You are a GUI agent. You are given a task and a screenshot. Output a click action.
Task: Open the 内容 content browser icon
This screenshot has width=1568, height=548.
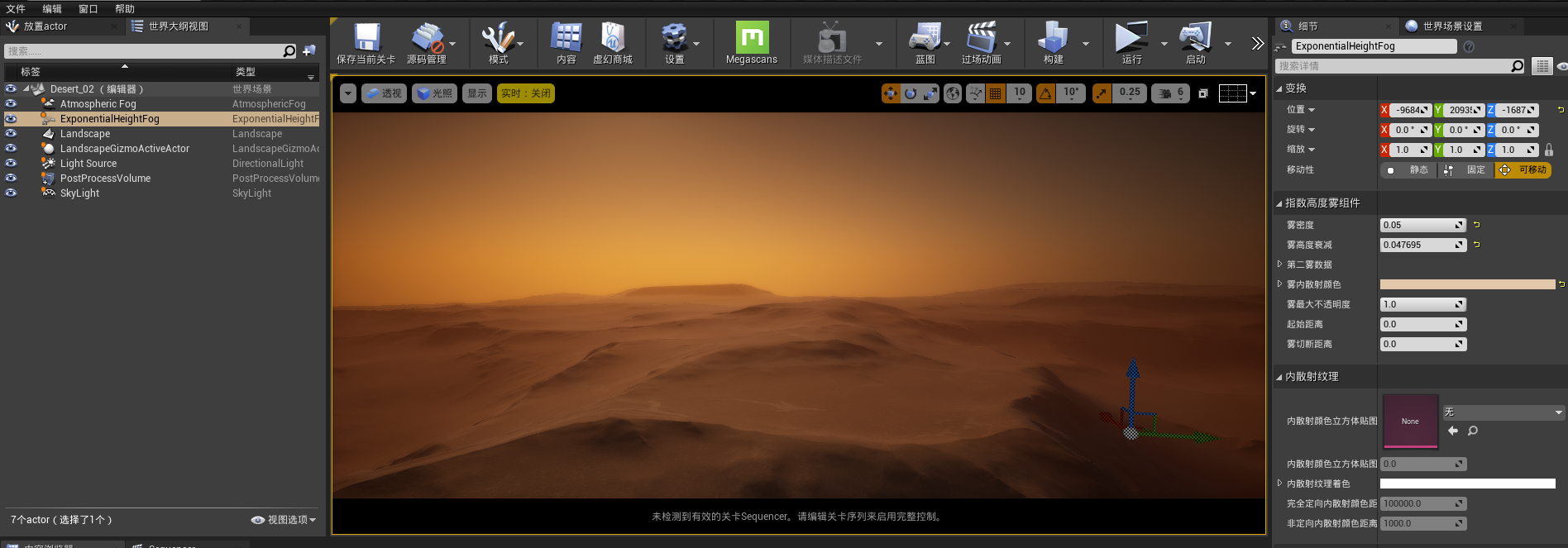coord(566,37)
